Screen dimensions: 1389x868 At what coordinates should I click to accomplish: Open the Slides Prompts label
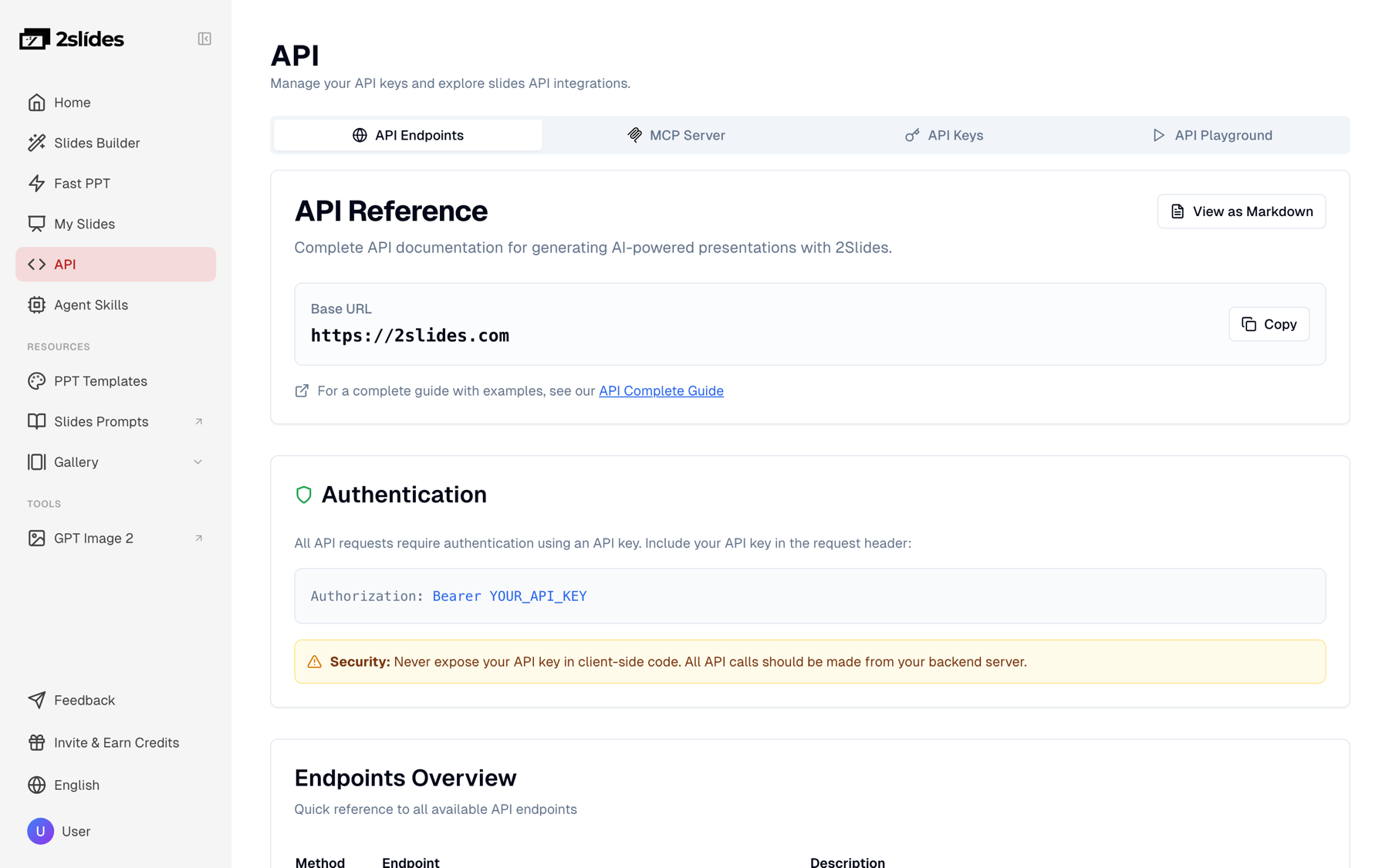point(101,421)
